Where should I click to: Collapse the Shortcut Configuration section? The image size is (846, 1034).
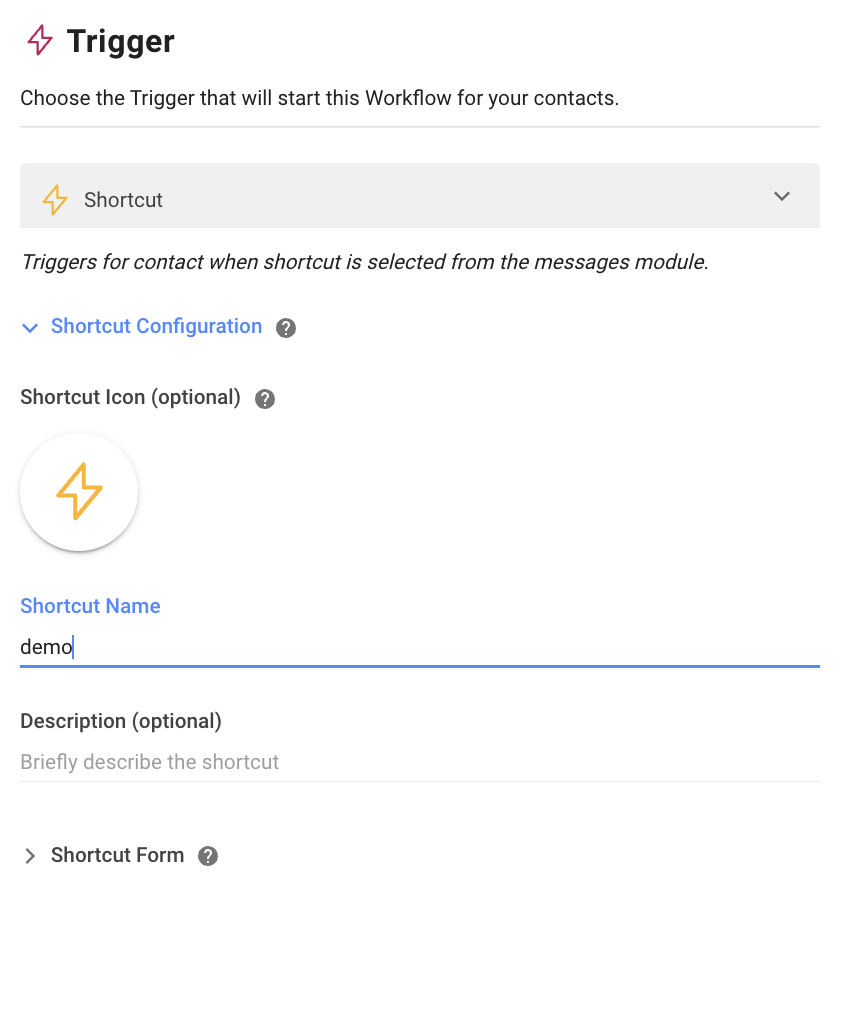tap(29, 327)
